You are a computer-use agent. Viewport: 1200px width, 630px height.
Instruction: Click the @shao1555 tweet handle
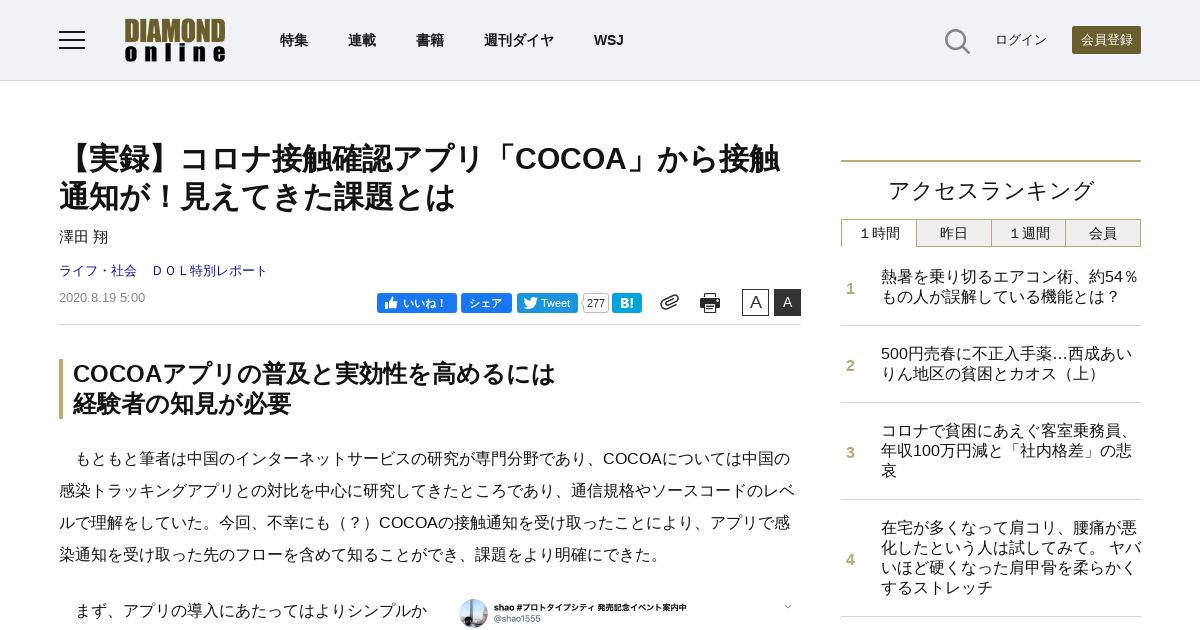517,619
